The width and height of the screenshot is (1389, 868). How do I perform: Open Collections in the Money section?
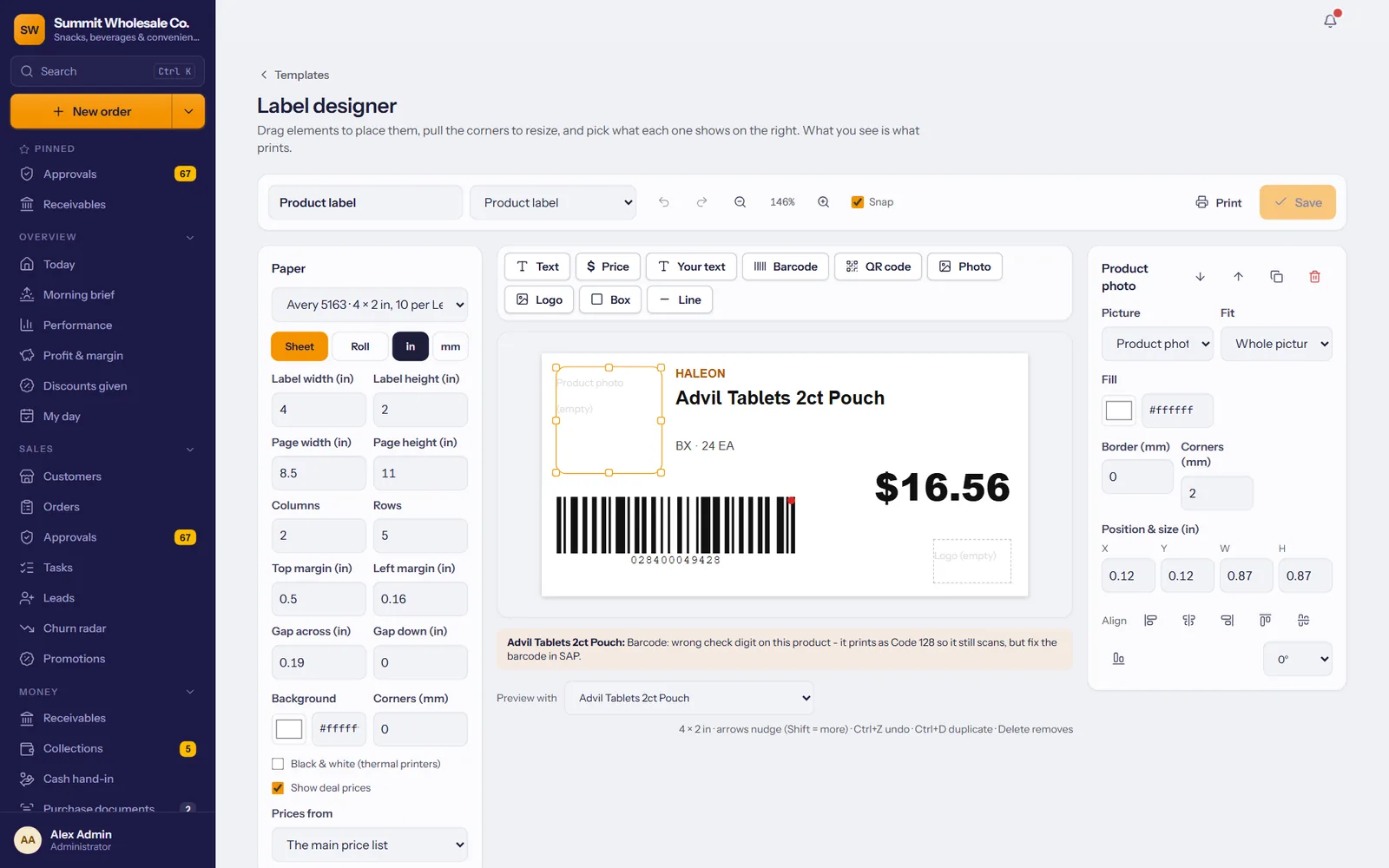tap(73, 748)
